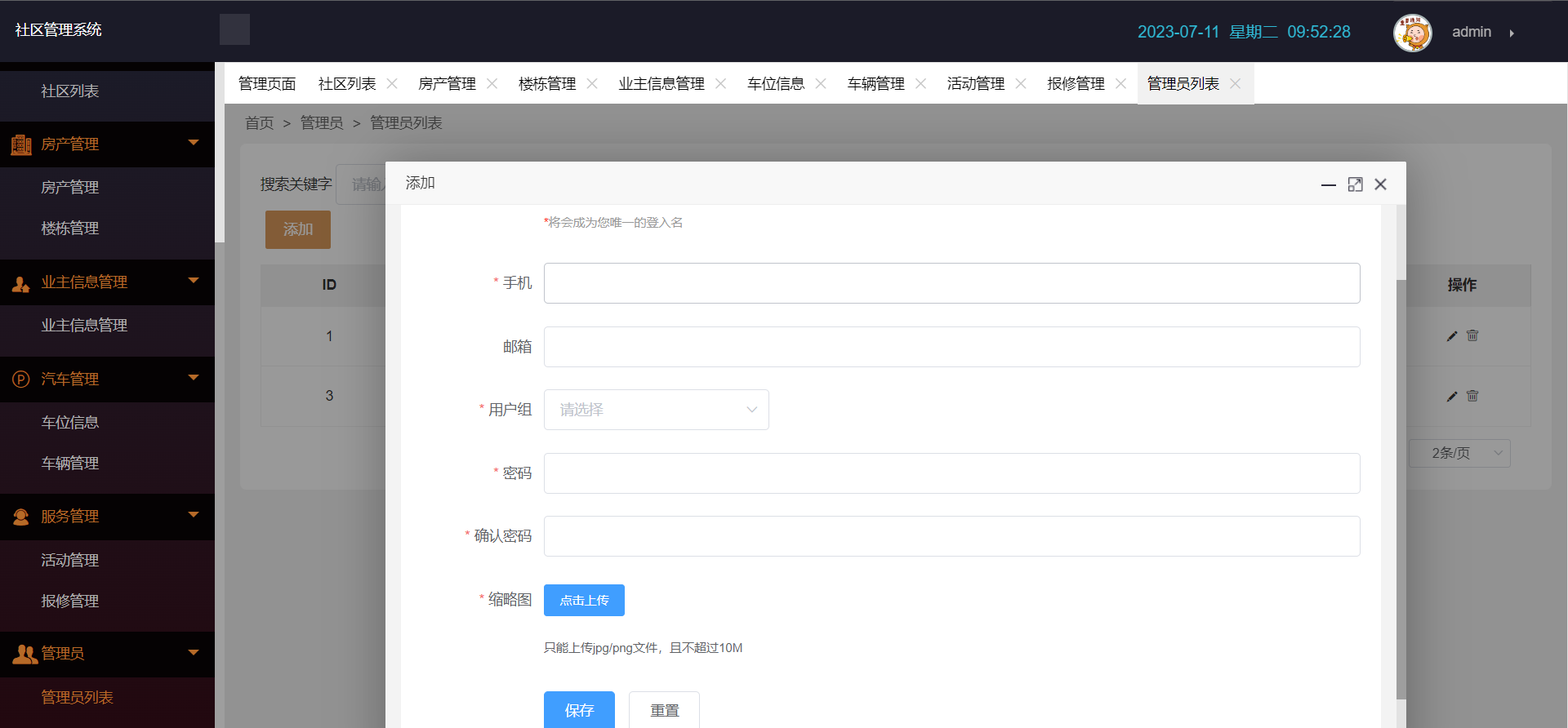Minimize the 添加 dialog
The image size is (1568, 728).
(x=1329, y=184)
